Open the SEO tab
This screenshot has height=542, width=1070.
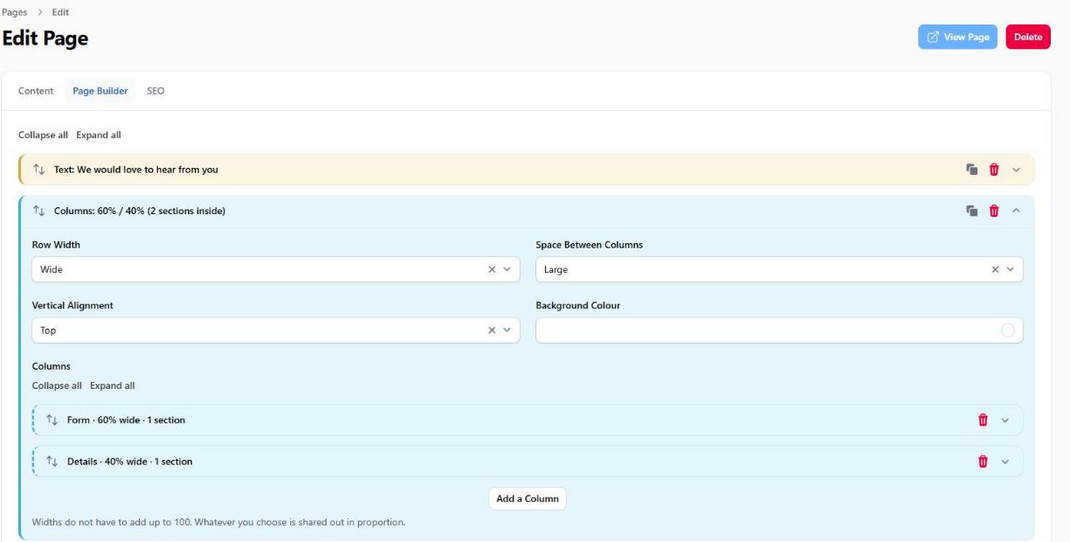click(156, 91)
